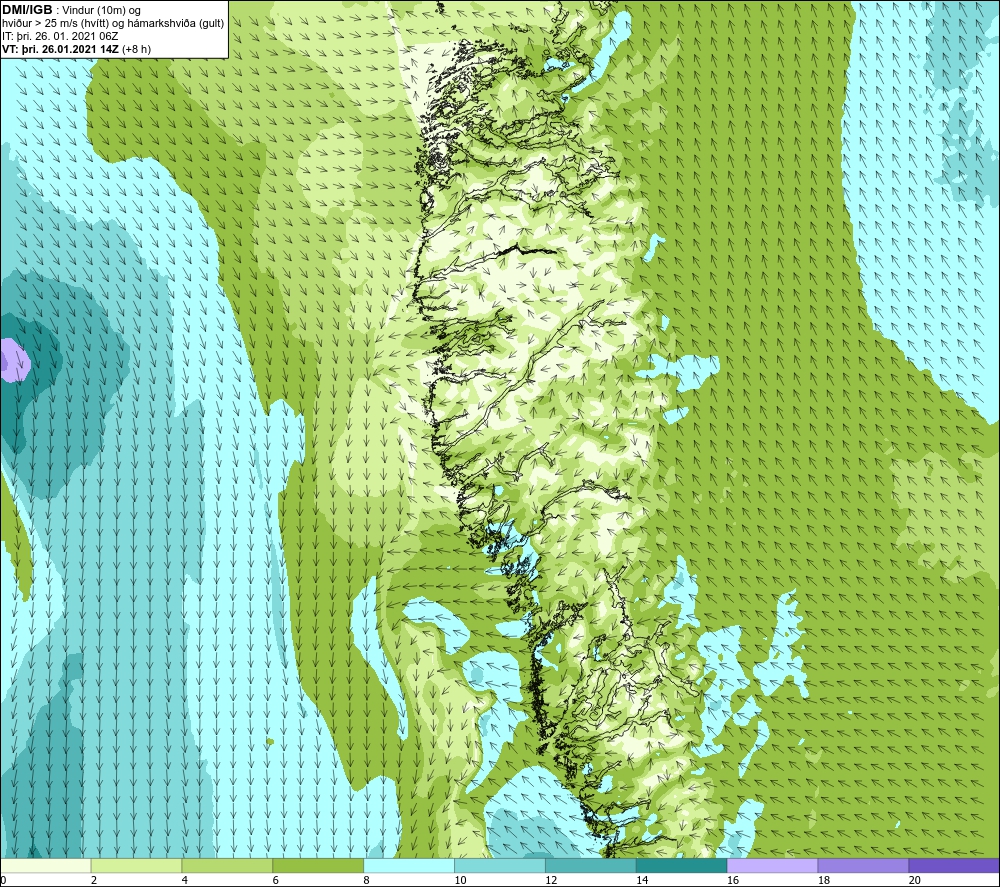Click the scale label '20' below the legend
This screenshot has height=887, width=1000.
click(x=915, y=880)
